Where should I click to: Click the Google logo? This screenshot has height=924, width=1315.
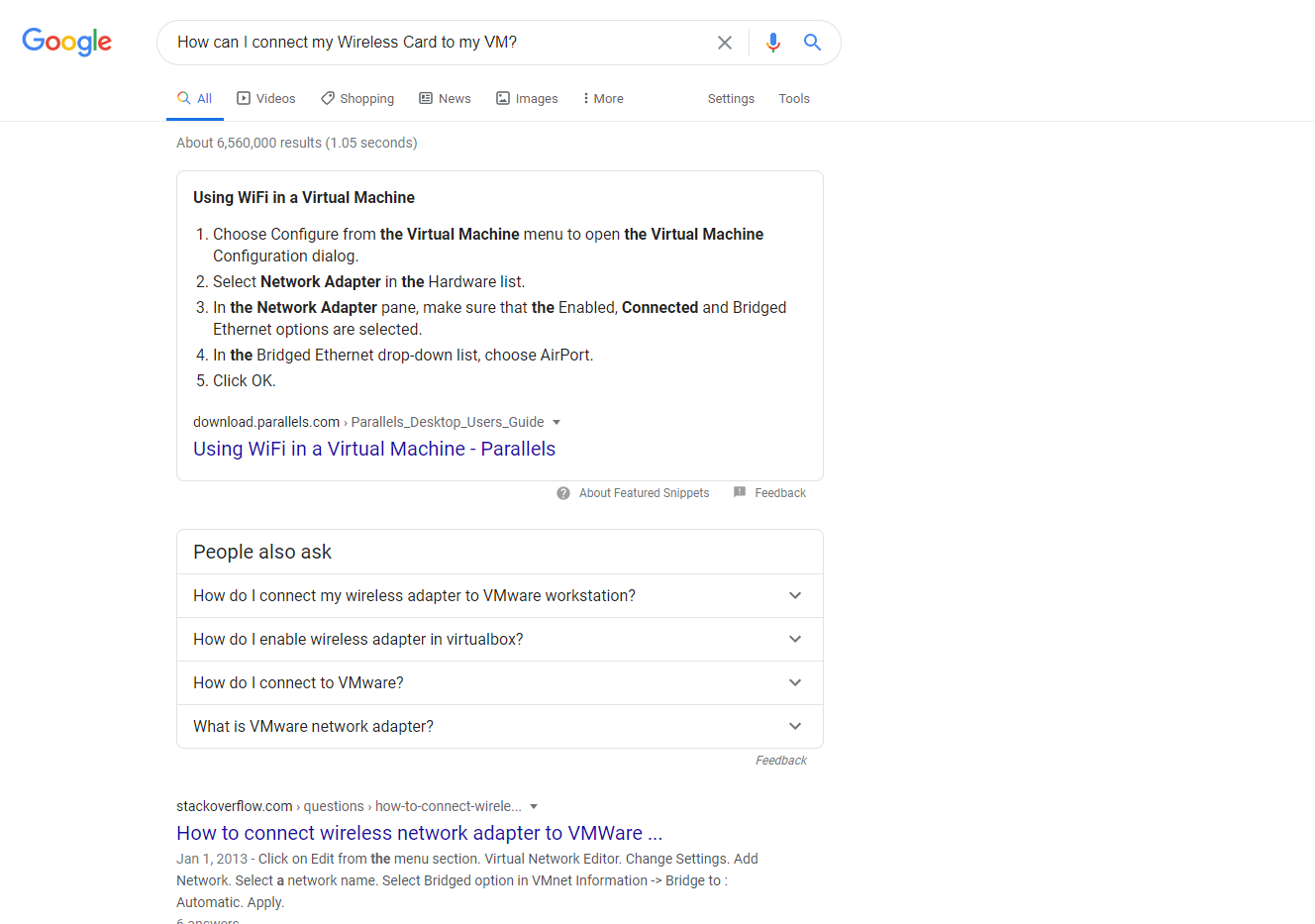66,42
